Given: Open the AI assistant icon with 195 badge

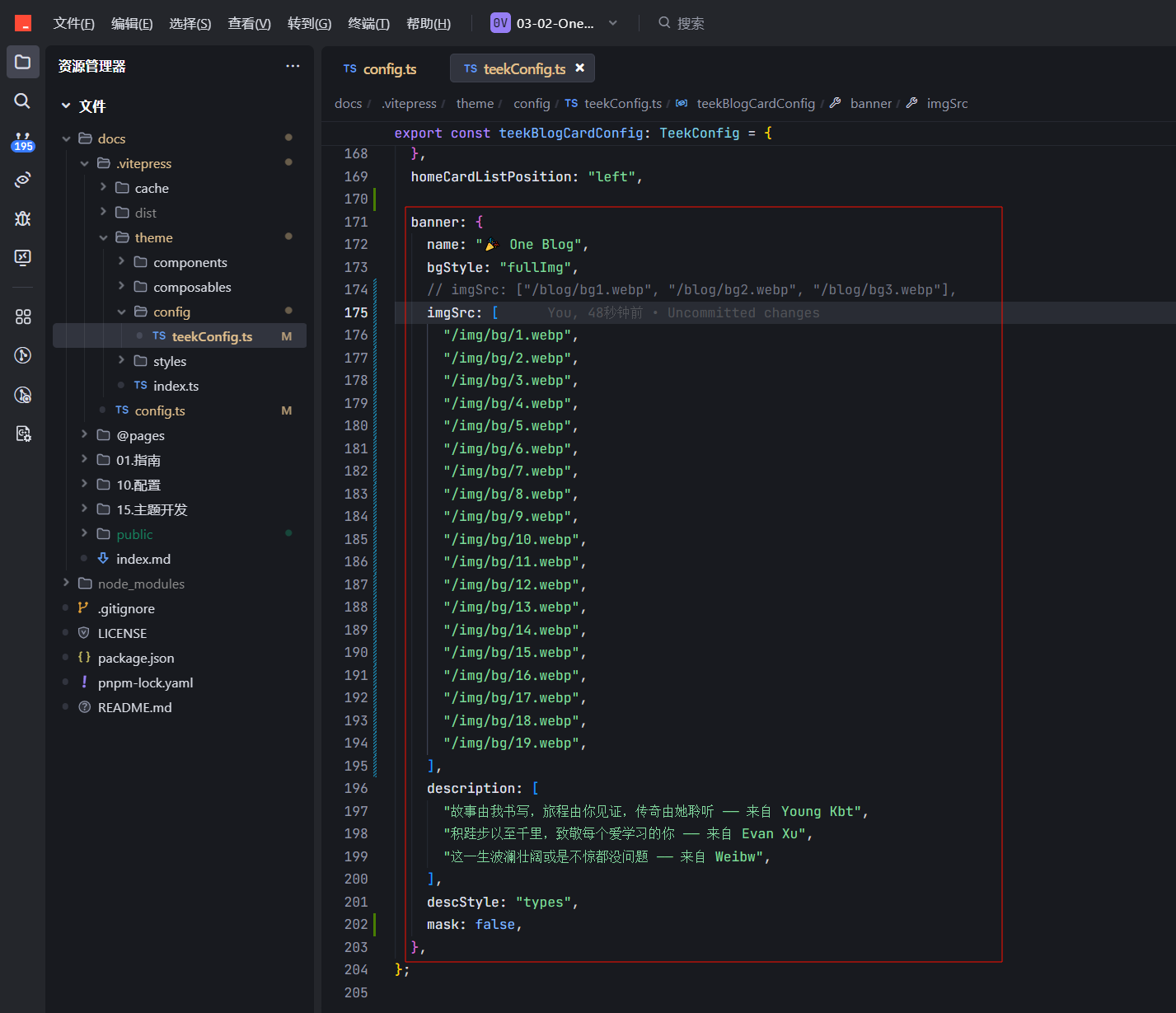Looking at the screenshot, I should point(23,141).
